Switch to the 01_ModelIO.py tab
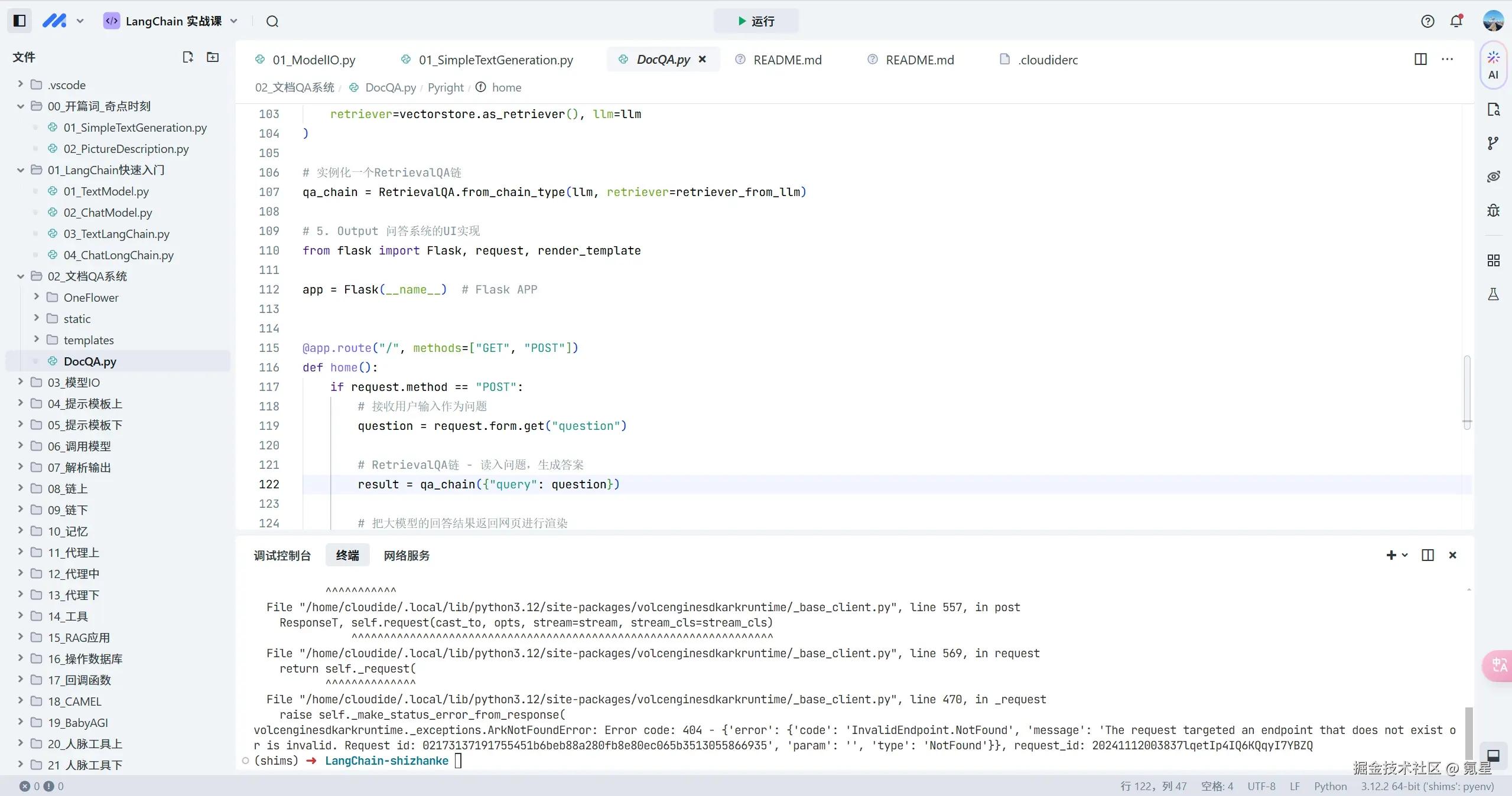The height and width of the screenshot is (796, 1512). [313, 60]
